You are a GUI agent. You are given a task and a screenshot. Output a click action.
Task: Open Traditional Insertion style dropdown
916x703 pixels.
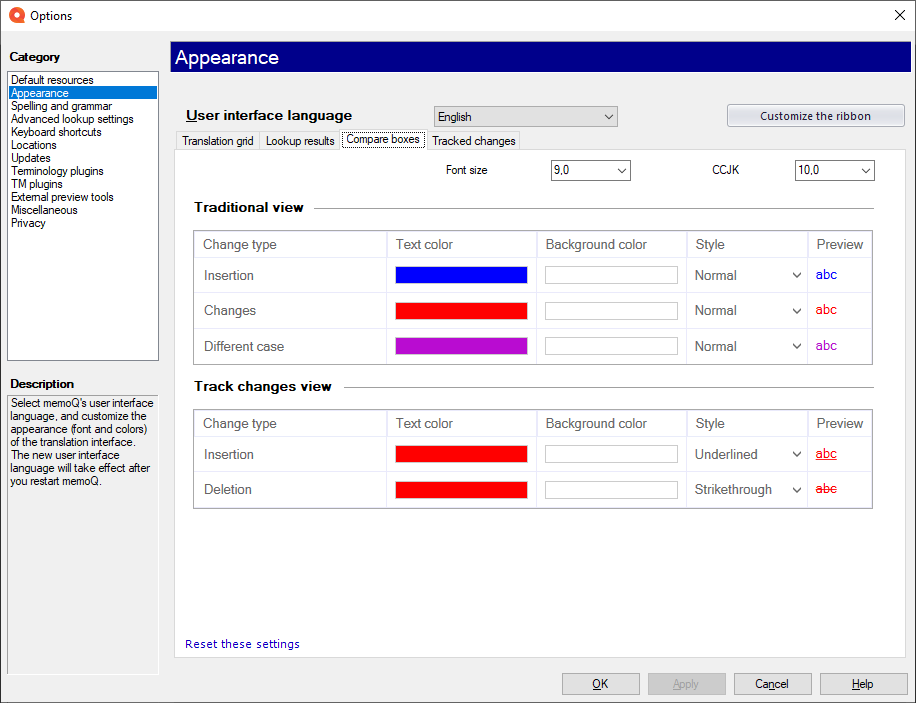pyautogui.click(x=747, y=275)
